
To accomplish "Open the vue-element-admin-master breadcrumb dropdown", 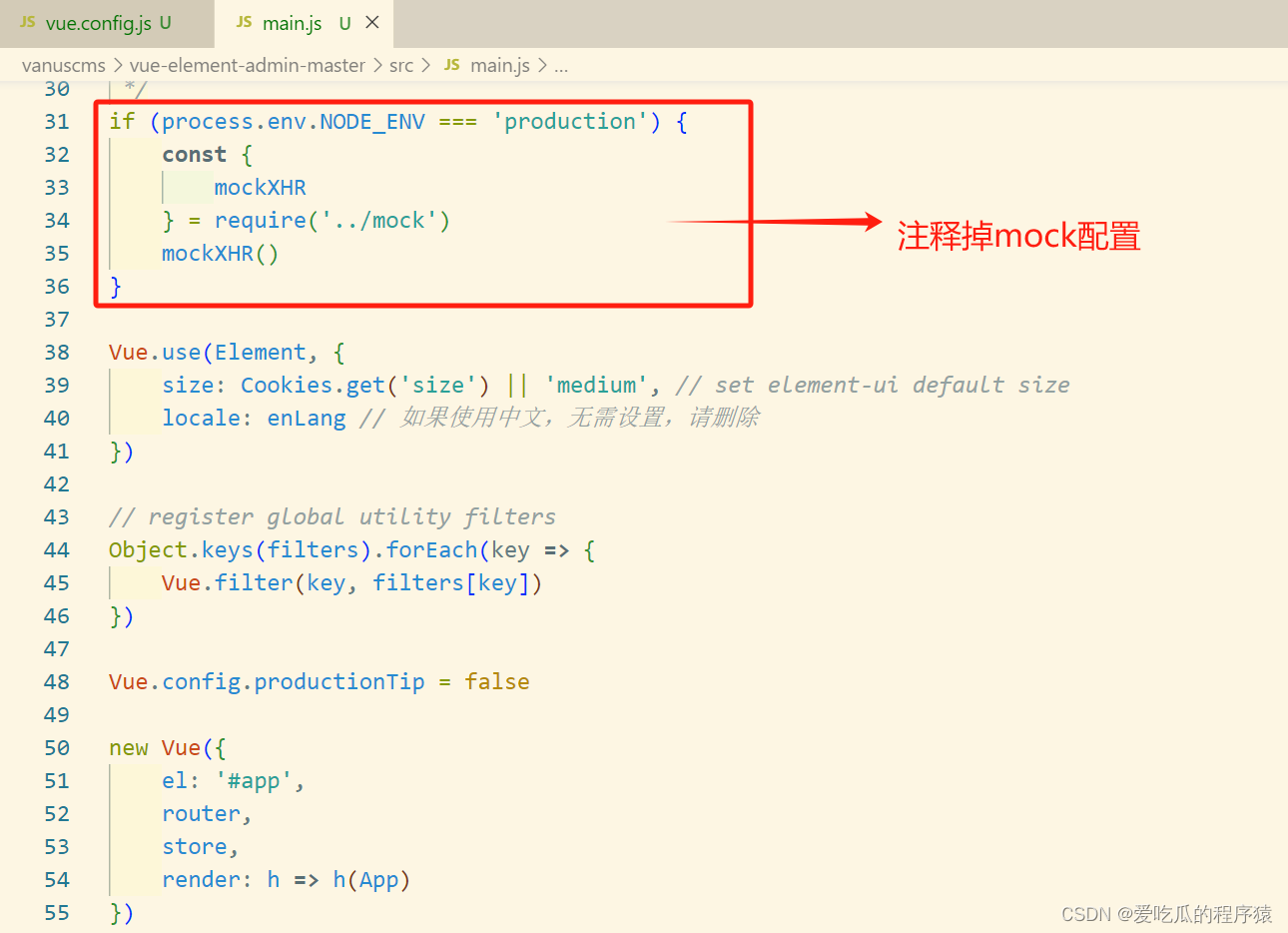I will pos(248,65).
